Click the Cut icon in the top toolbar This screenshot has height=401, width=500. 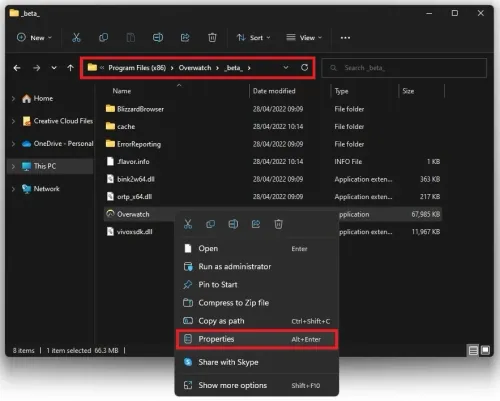tap(76, 37)
